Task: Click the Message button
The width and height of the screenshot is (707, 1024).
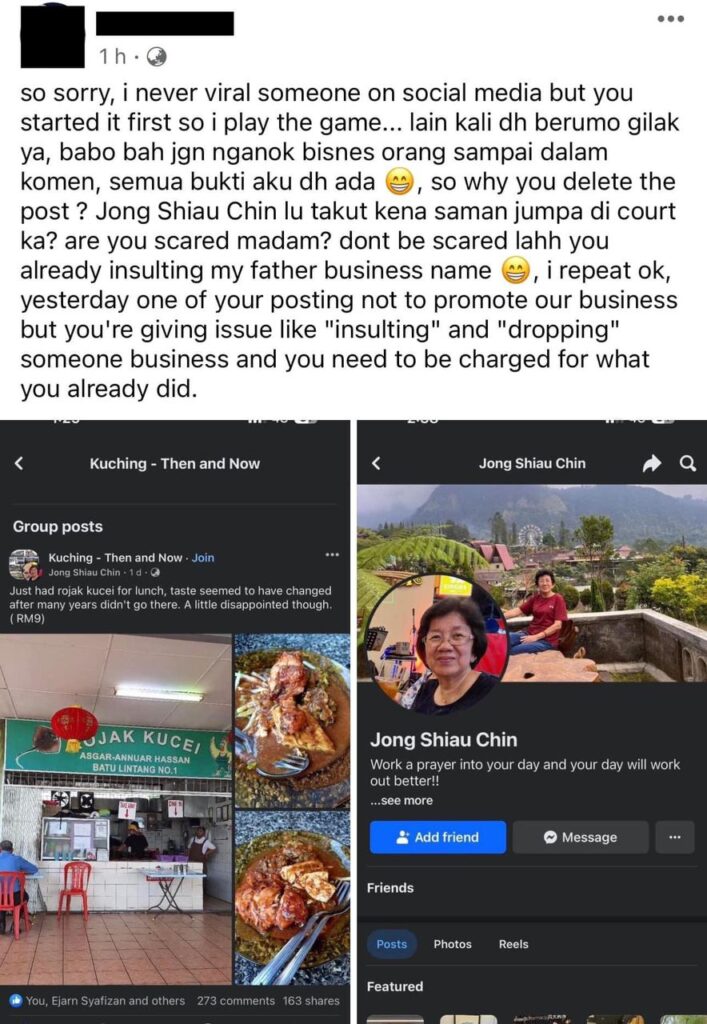Action: [580, 837]
